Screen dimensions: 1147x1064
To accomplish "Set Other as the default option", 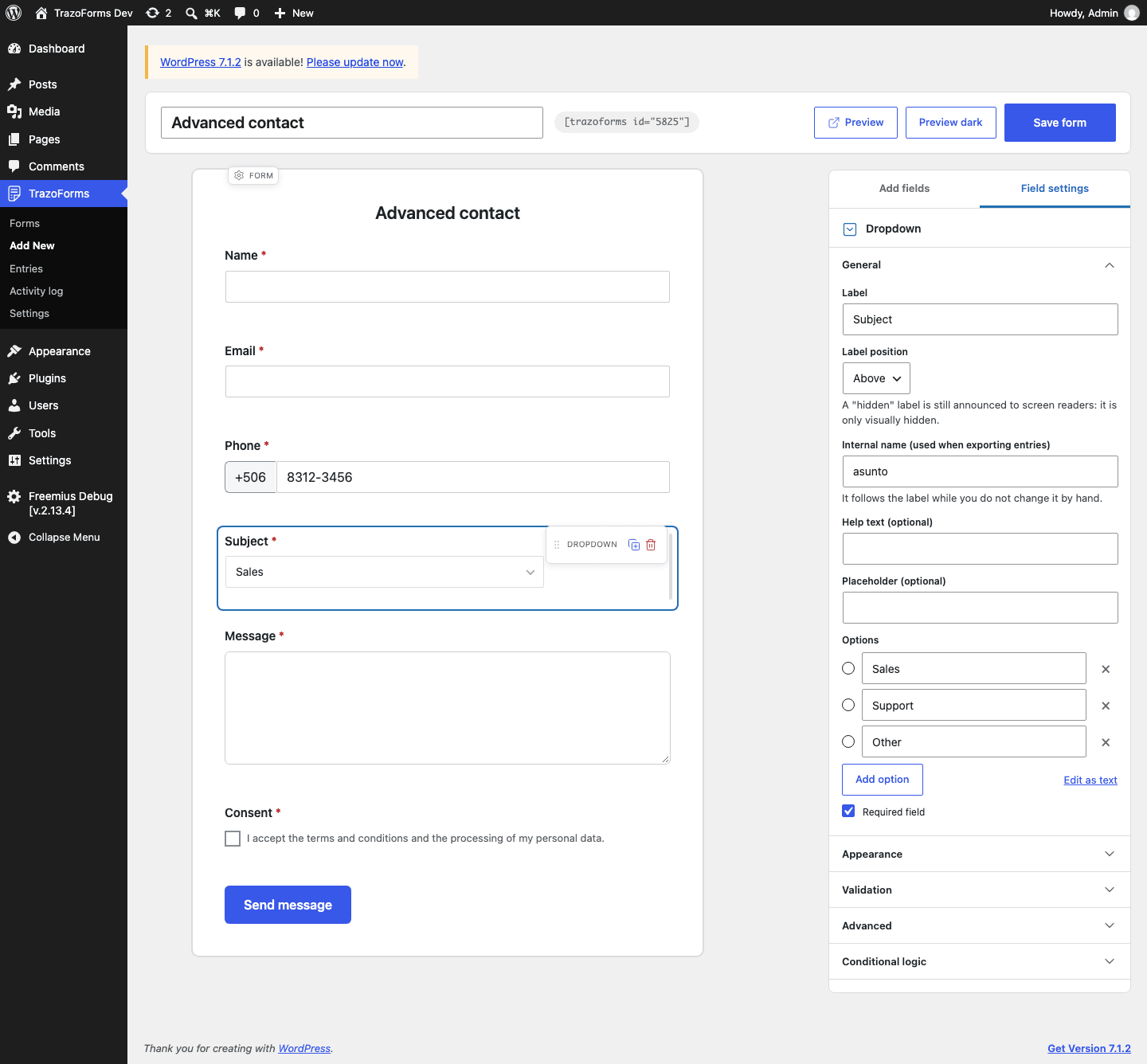I will point(848,741).
